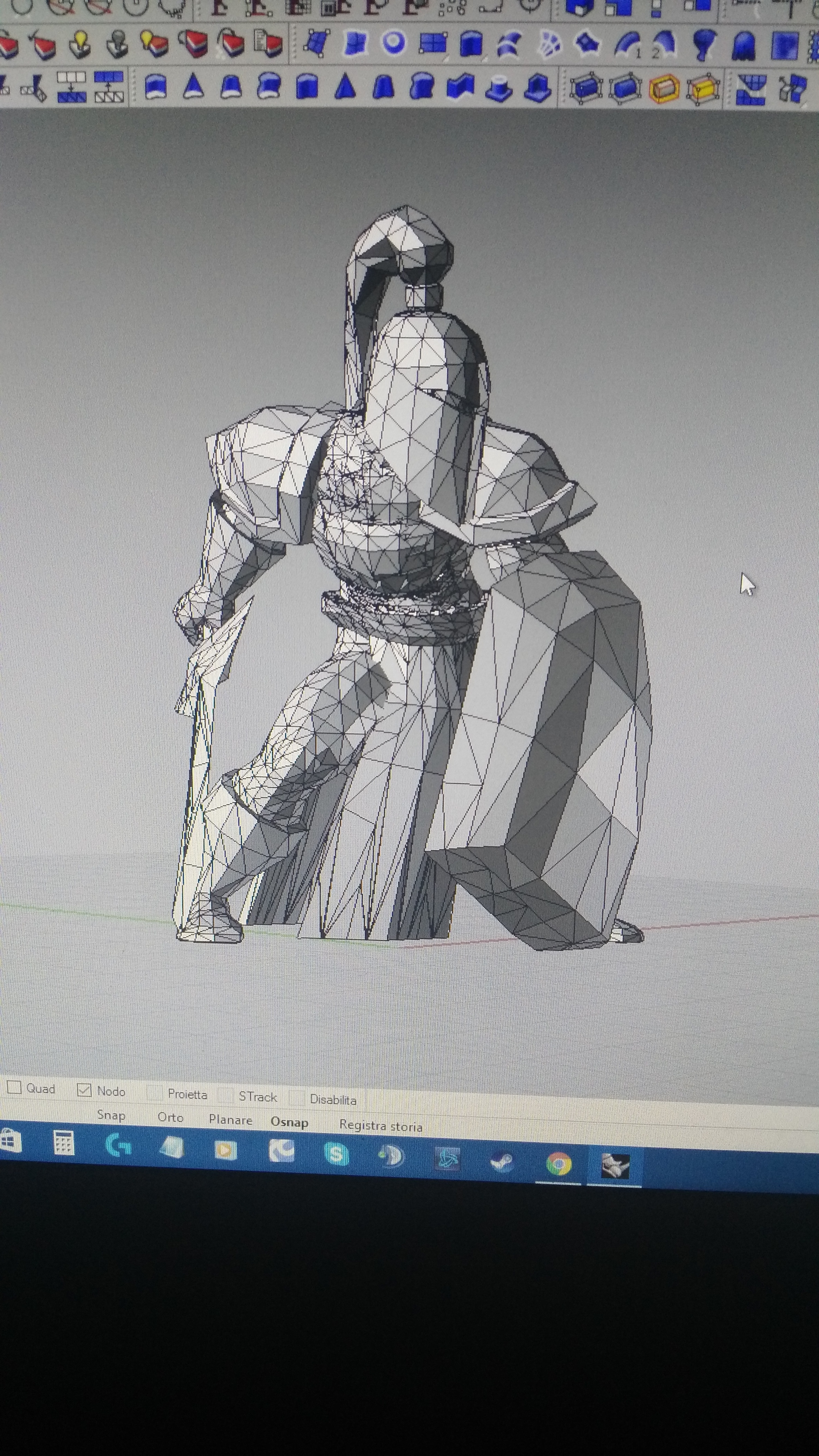Toggle the Proietta checkbox
This screenshot has width=819, height=1456.
pyautogui.click(x=154, y=1093)
